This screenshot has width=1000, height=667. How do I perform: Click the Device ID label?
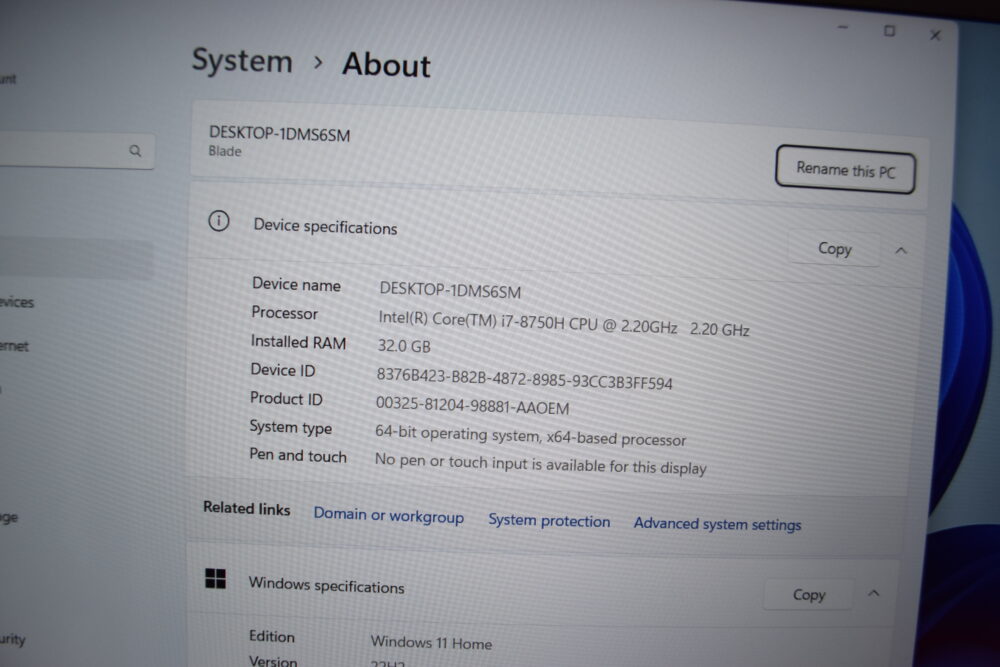(283, 370)
